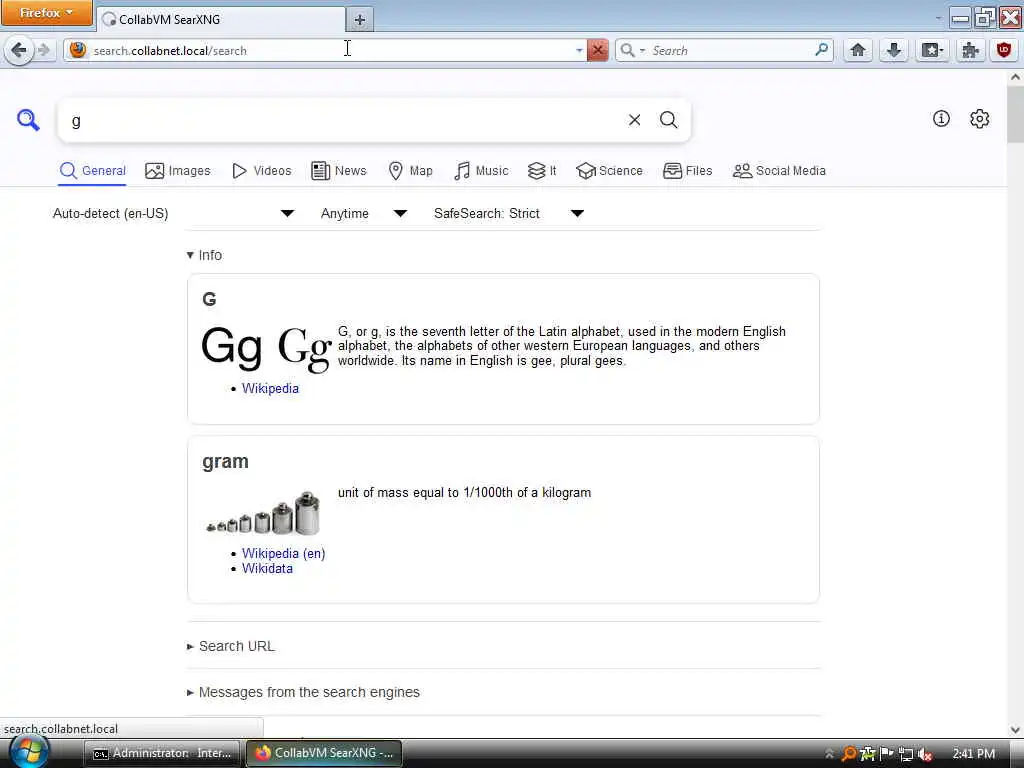Viewport: 1024px width, 768px height.
Task: Open the preferences gear icon
Action: point(979,119)
